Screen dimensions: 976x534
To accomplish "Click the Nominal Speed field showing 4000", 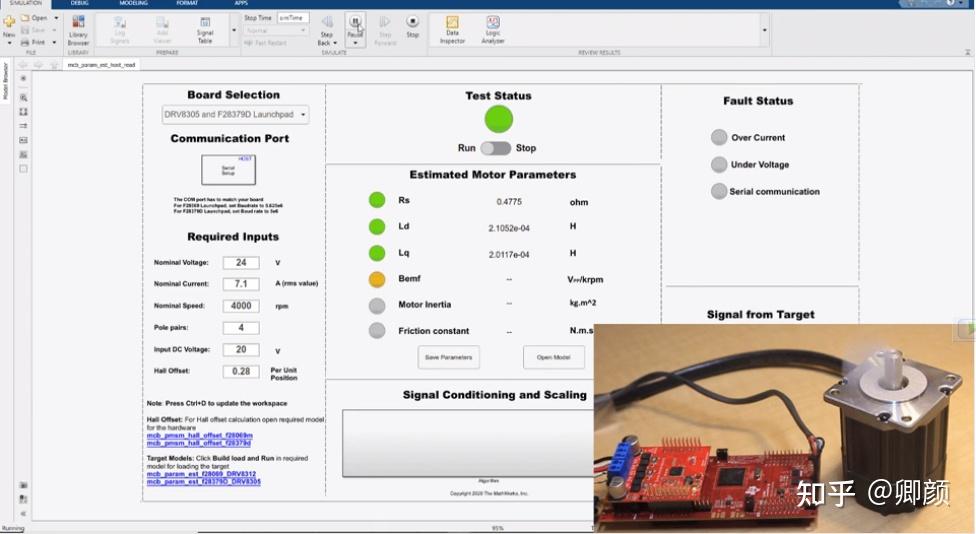I will pos(241,306).
